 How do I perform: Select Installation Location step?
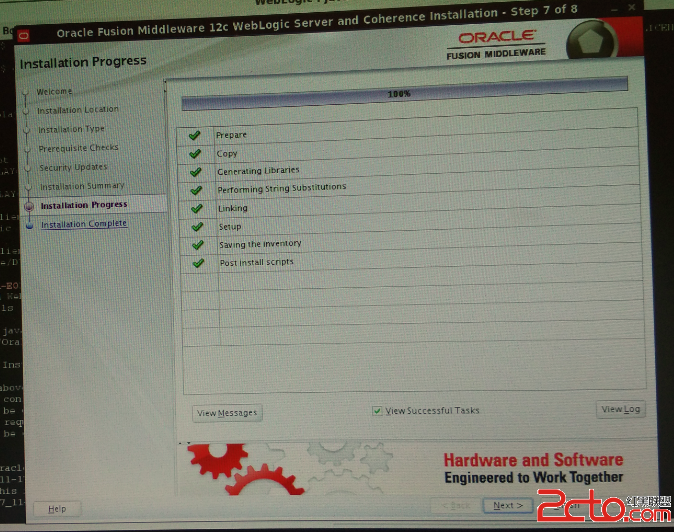(78, 110)
